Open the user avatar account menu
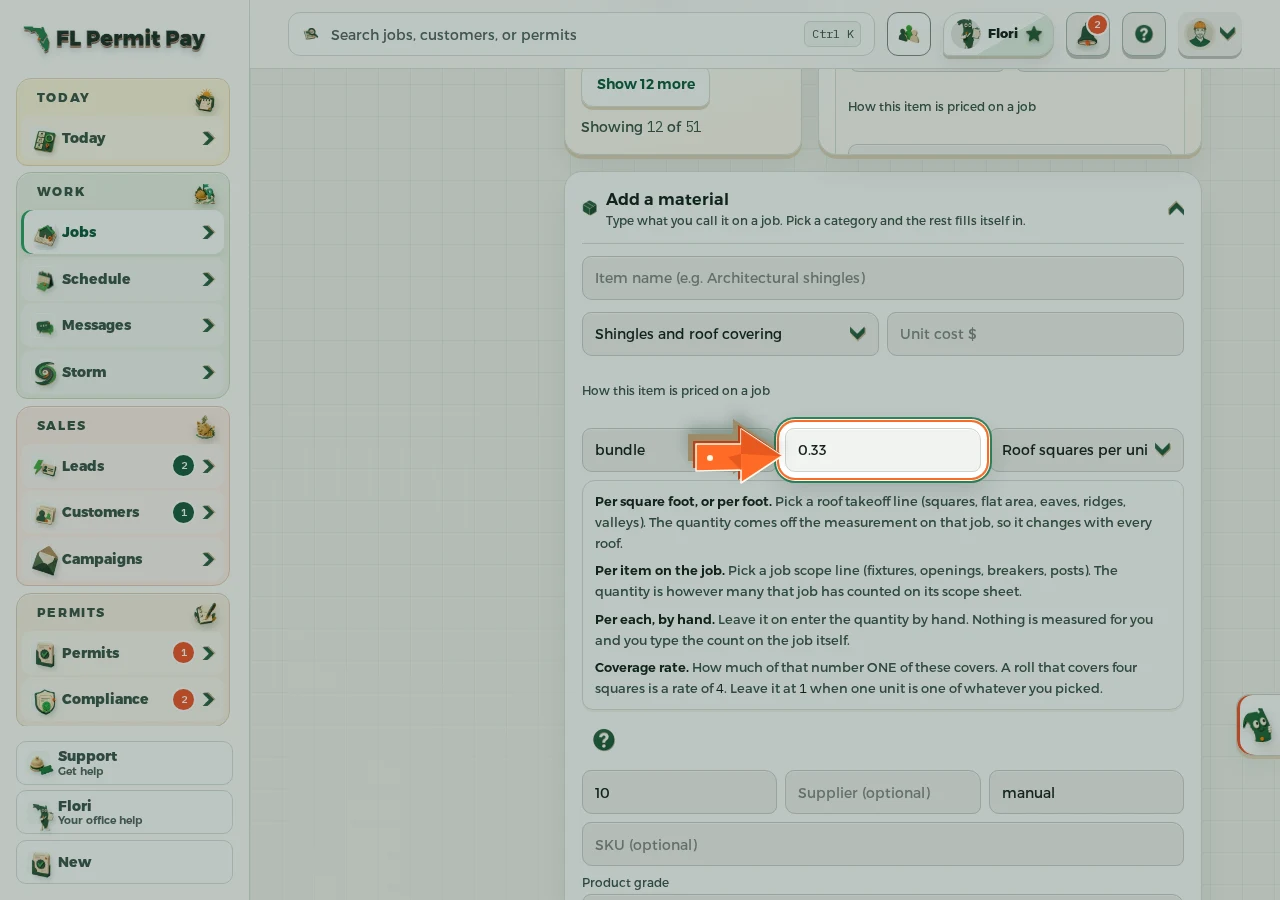1280x900 pixels. (1210, 34)
